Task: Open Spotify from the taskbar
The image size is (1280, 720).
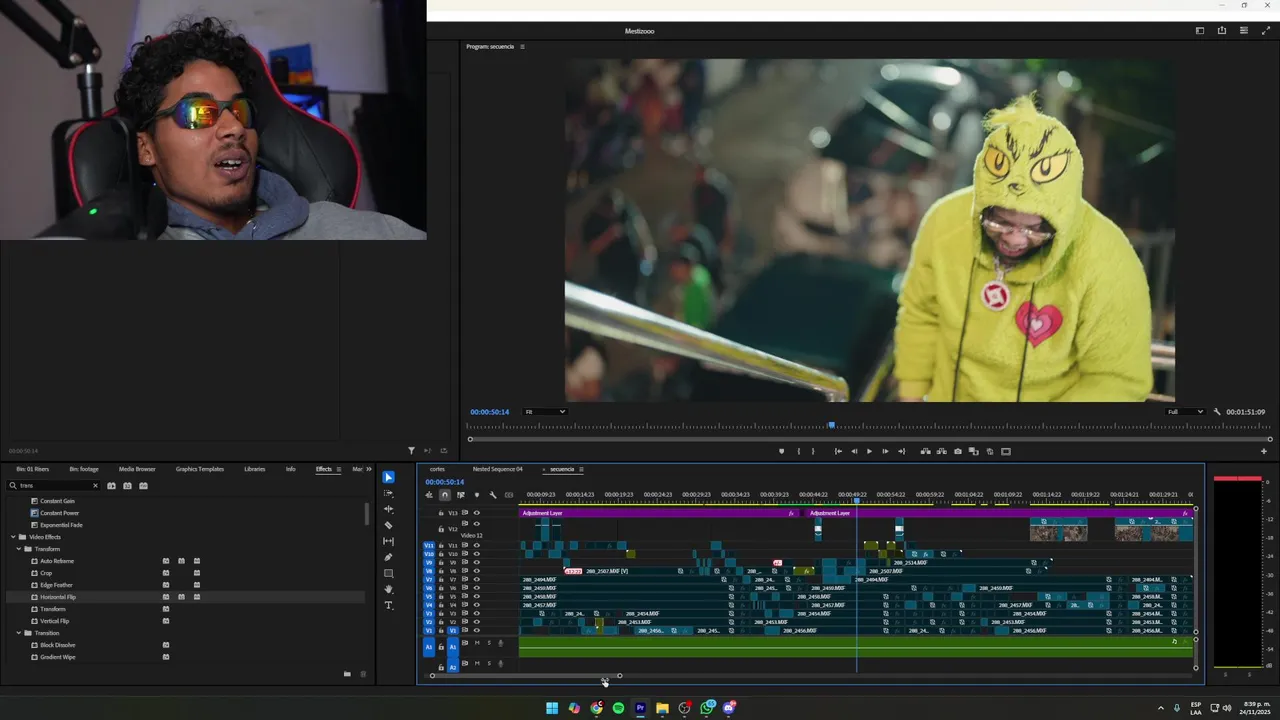Action: pos(618,708)
